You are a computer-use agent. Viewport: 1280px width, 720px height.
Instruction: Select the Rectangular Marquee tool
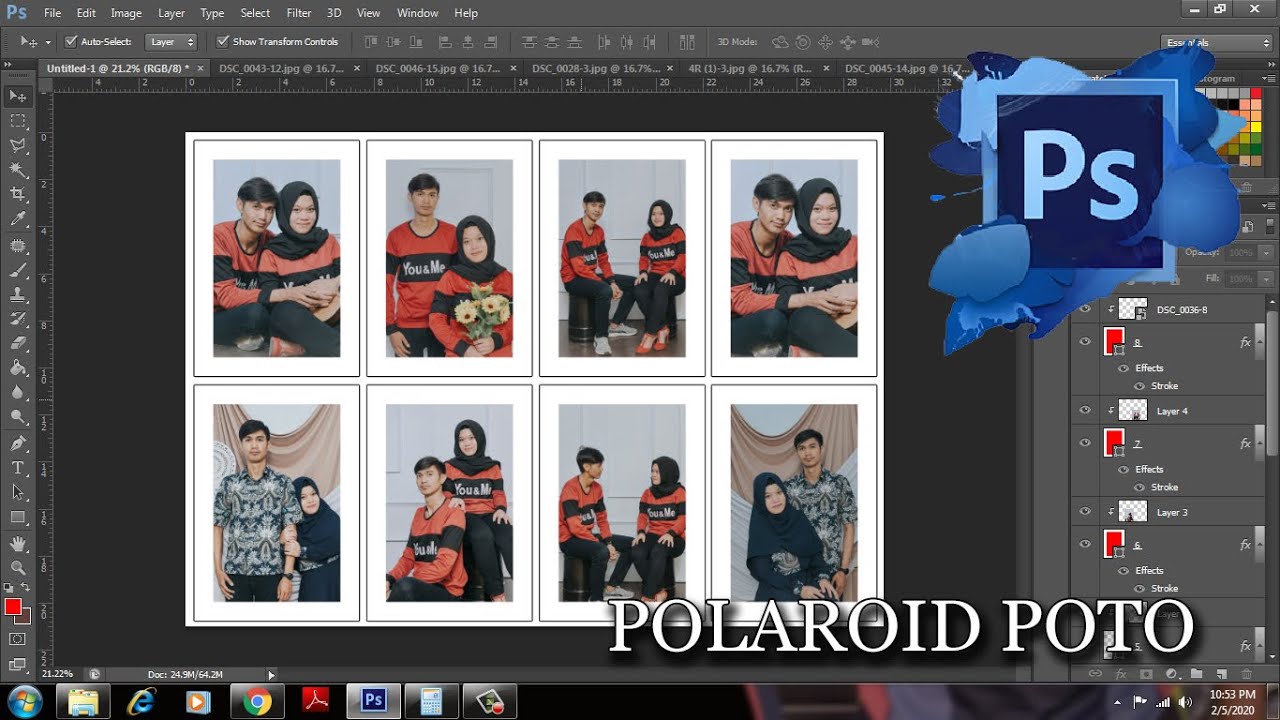coord(18,121)
